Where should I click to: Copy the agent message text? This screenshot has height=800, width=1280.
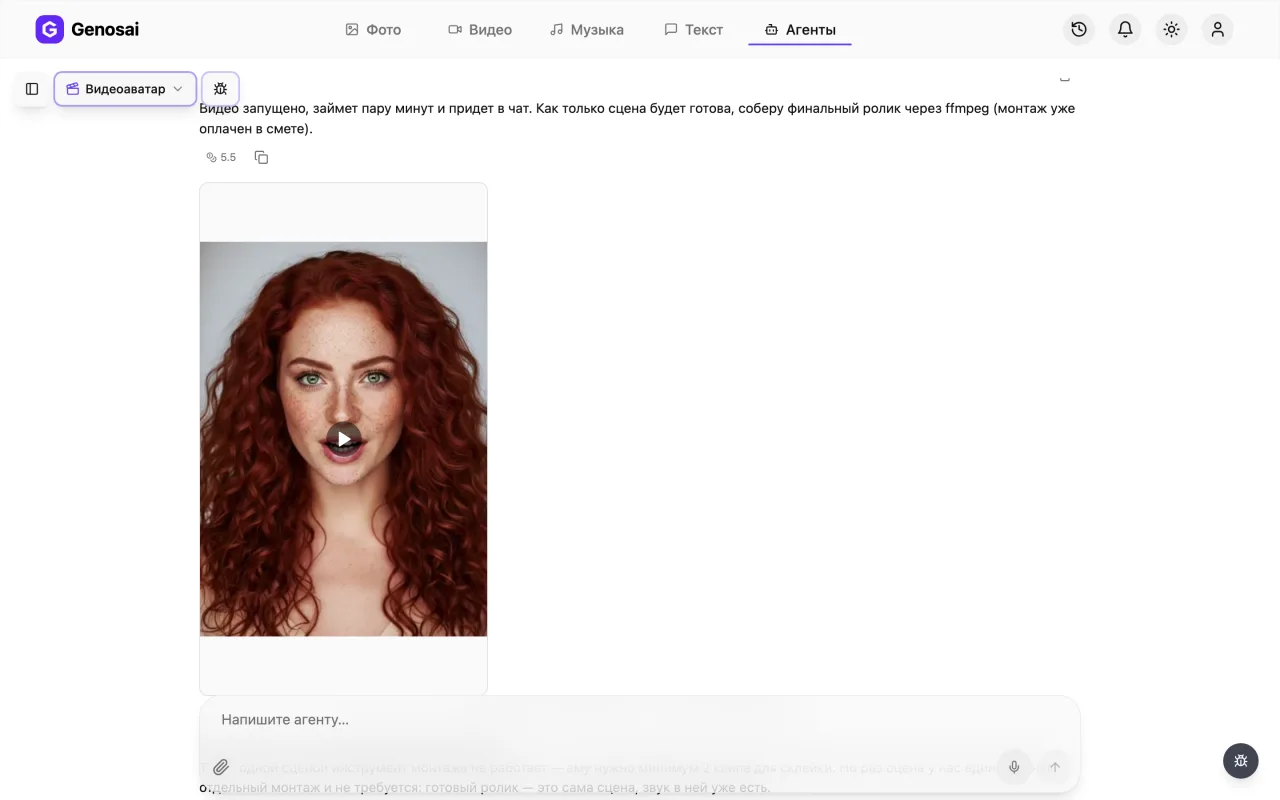(261, 157)
